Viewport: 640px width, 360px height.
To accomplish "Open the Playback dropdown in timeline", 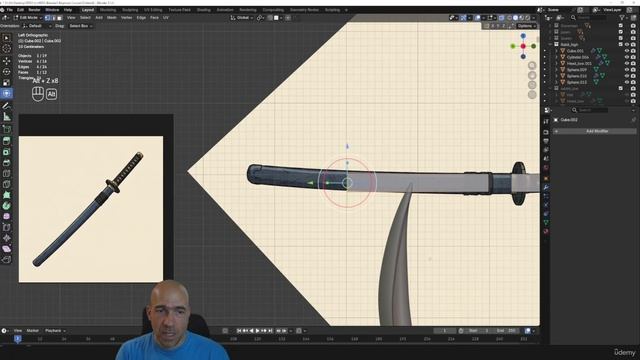I will (55, 331).
